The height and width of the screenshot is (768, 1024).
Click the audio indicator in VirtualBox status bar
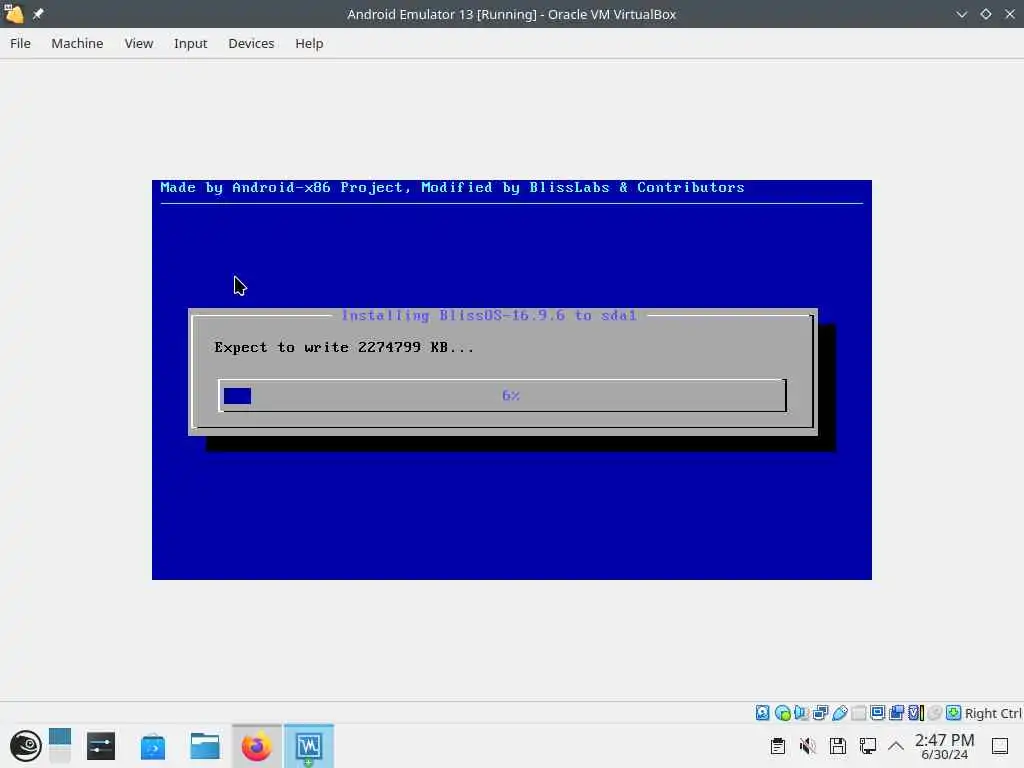pos(801,712)
